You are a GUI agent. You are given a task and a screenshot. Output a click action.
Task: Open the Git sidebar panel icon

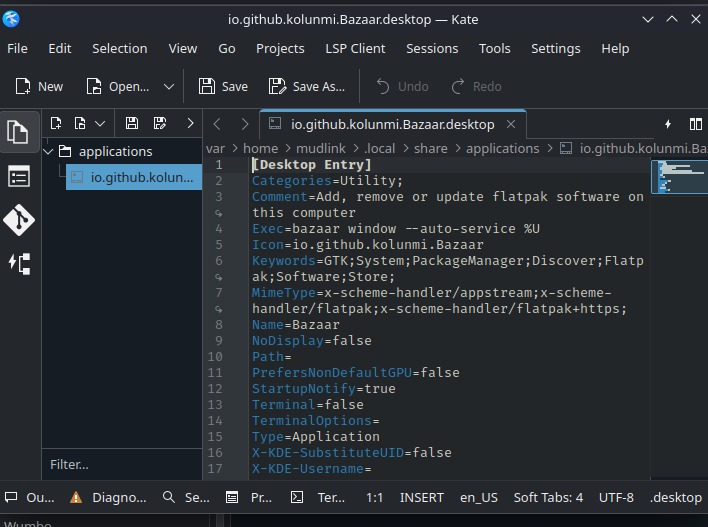[x=19, y=220]
